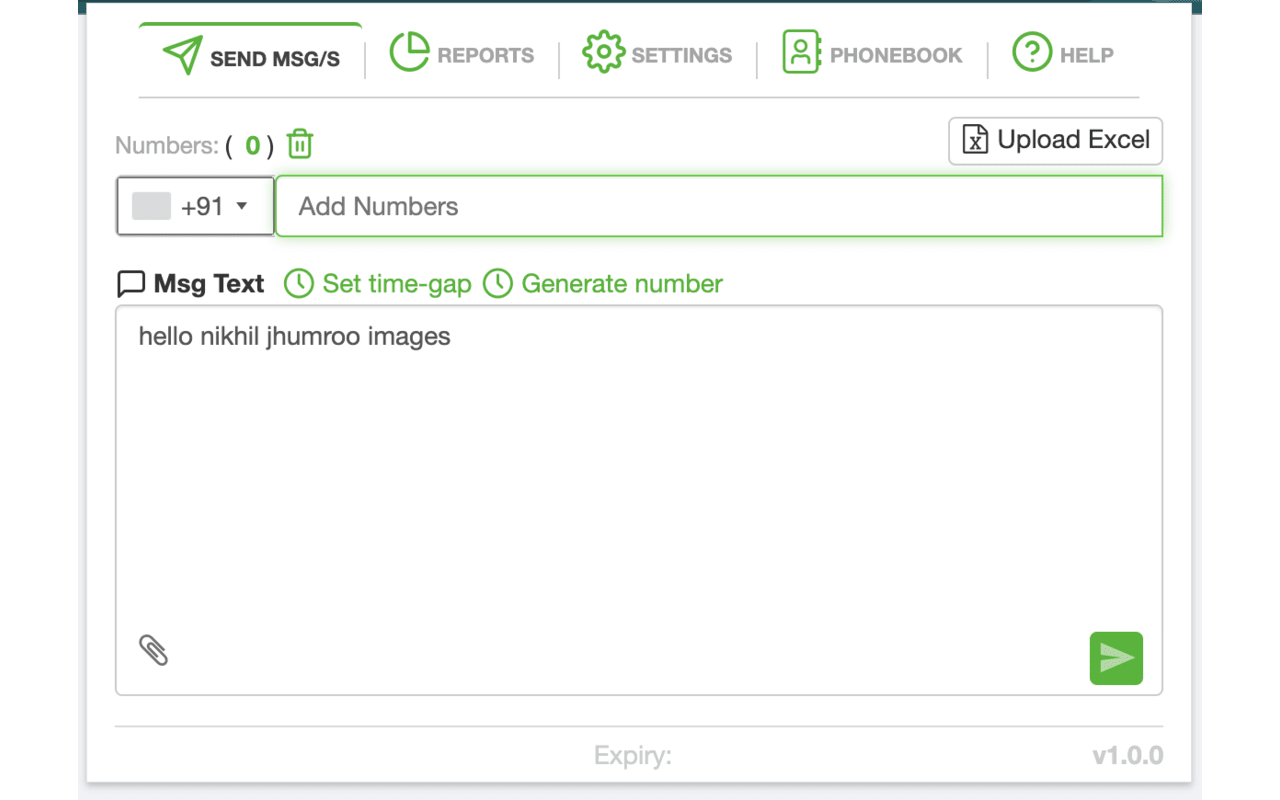Click the Settings gear icon

click(603, 52)
